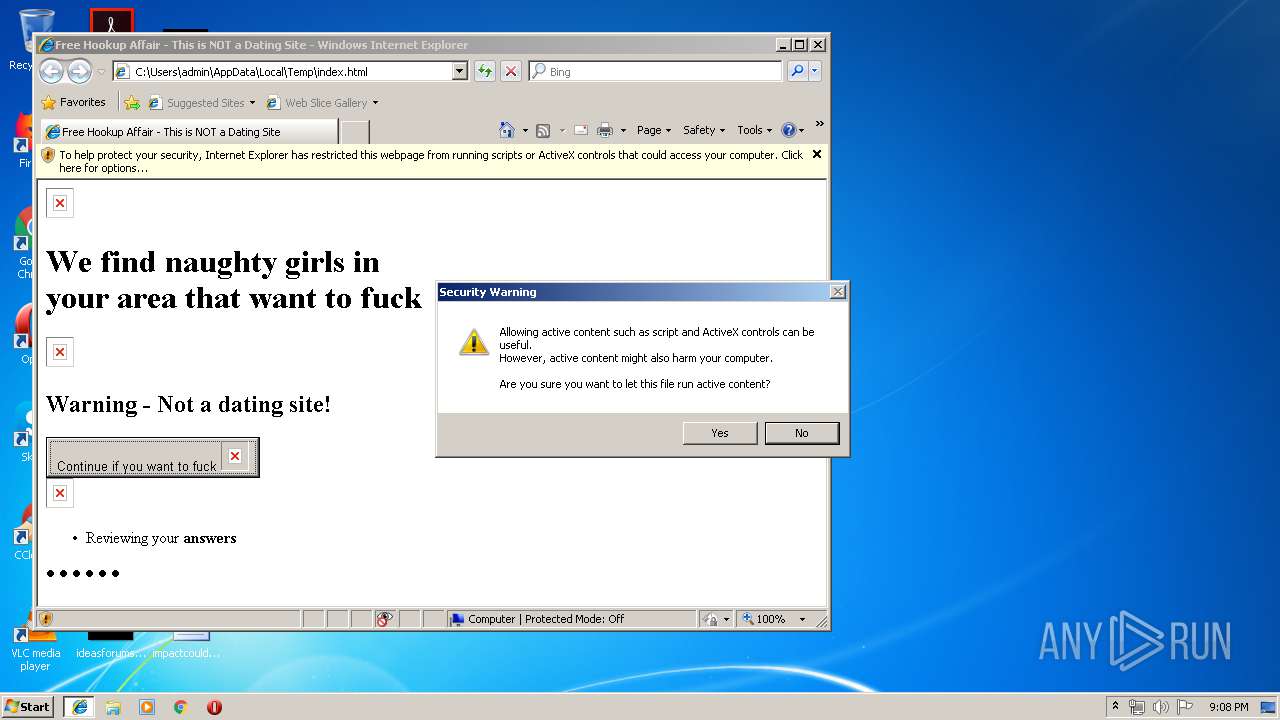Click the red Stop loading button

pos(510,71)
